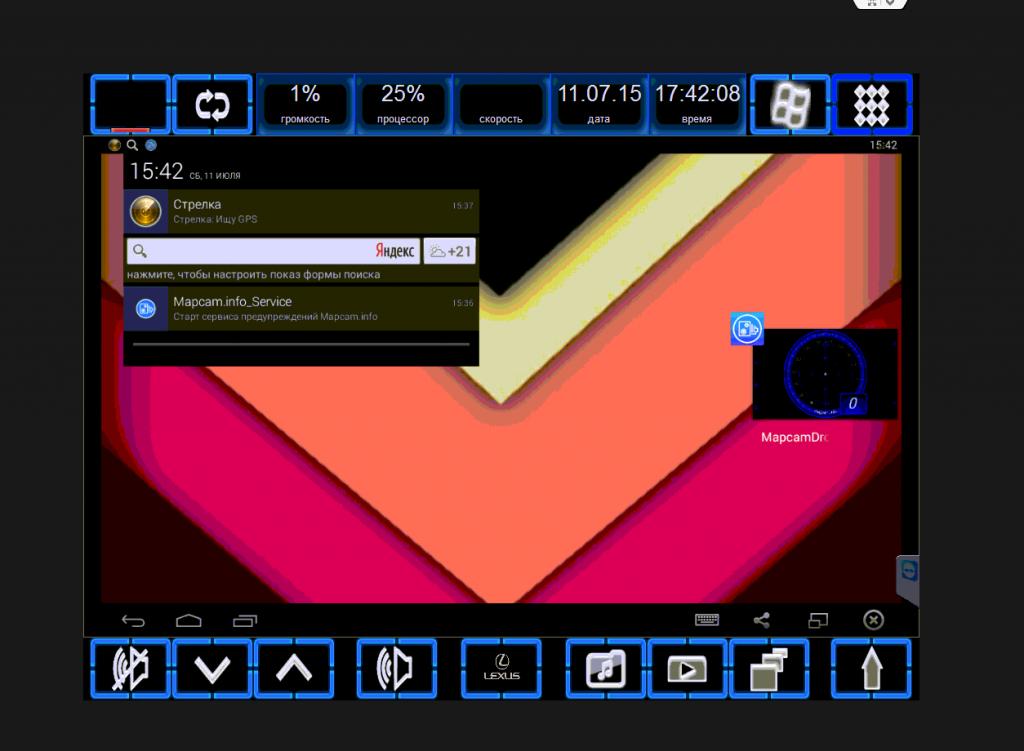
Task: Open the Стрелка notification
Action: [301, 211]
